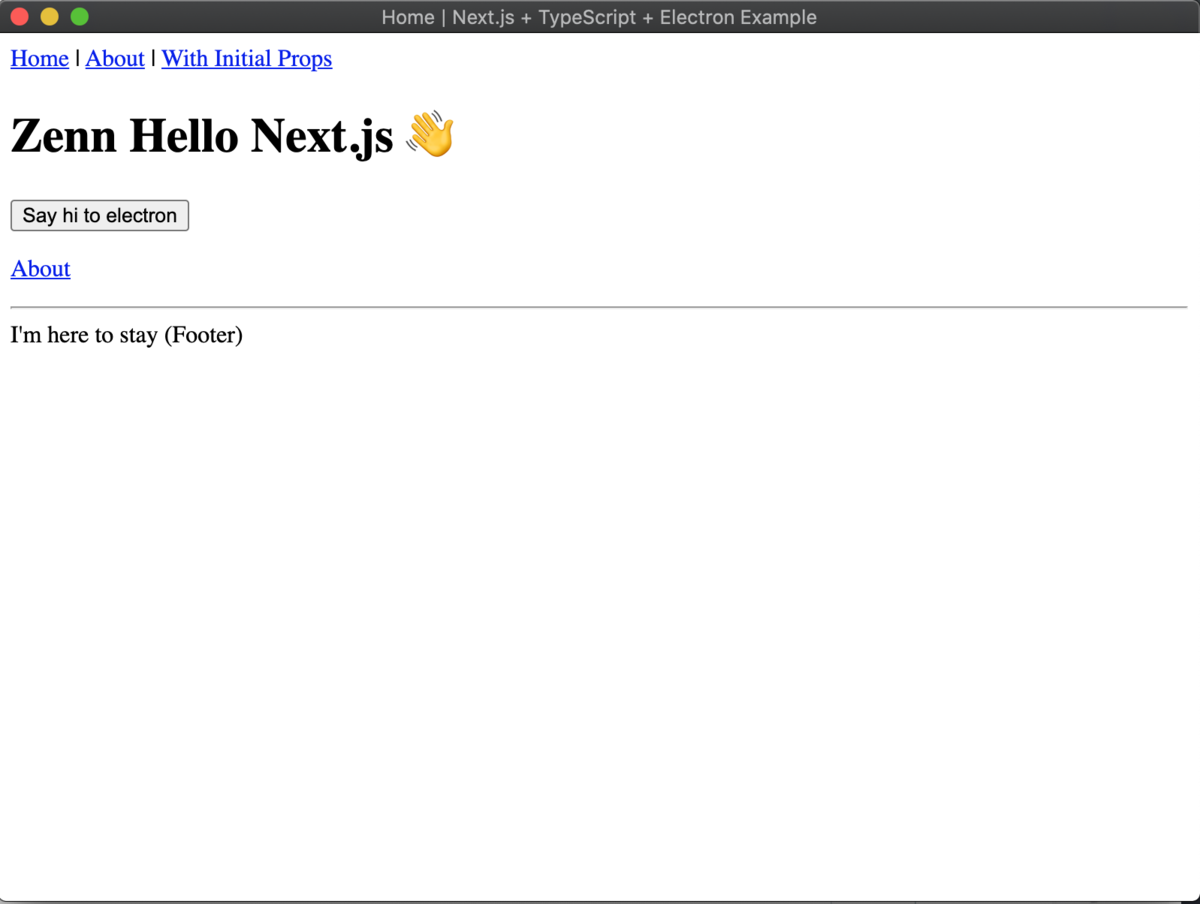Click the yellow minimize button
Screen dimensions: 1200x904
point(49,16)
